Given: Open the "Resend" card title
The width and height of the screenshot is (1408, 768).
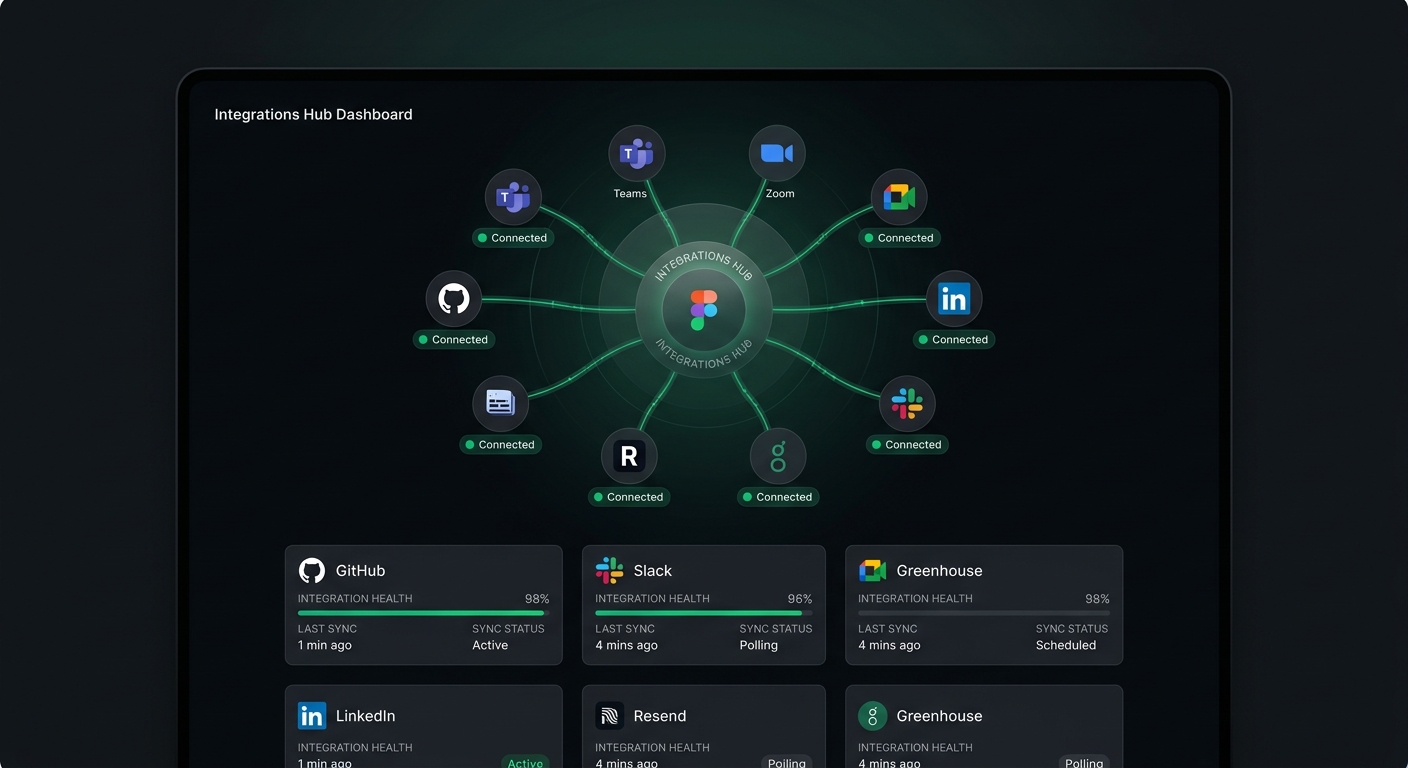Looking at the screenshot, I should click(660, 716).
